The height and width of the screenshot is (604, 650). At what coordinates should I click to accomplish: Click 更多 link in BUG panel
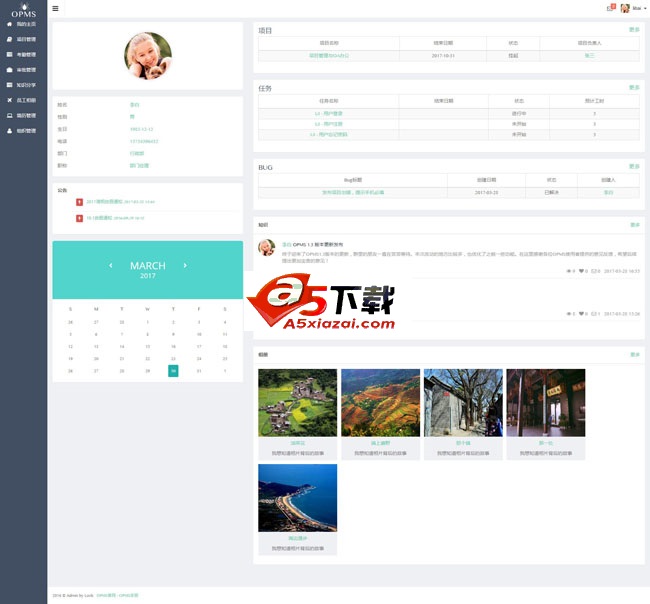tap(634, 166)
